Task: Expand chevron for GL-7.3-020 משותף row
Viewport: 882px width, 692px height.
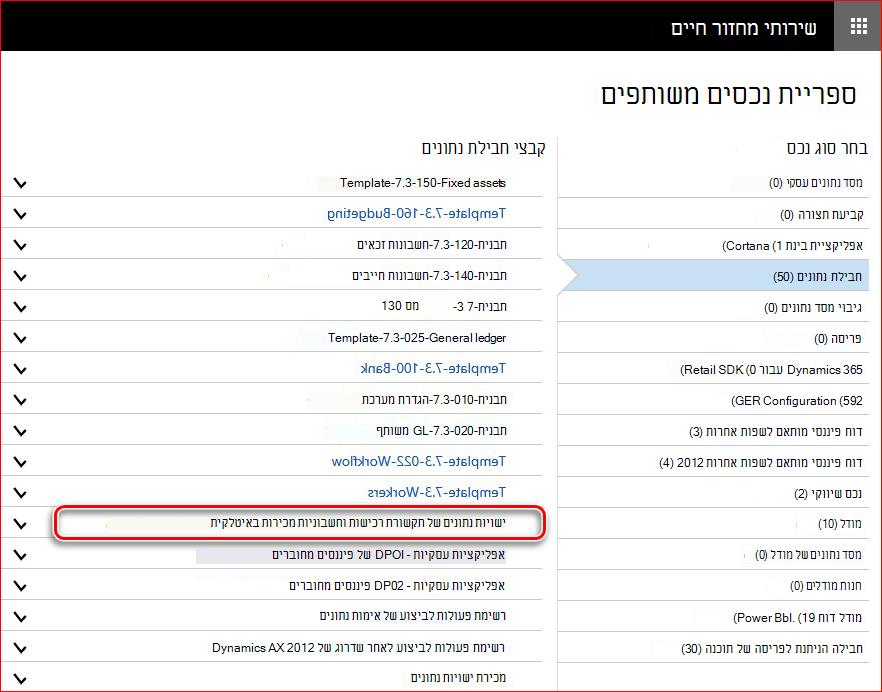Action: (x=20, y=431)
